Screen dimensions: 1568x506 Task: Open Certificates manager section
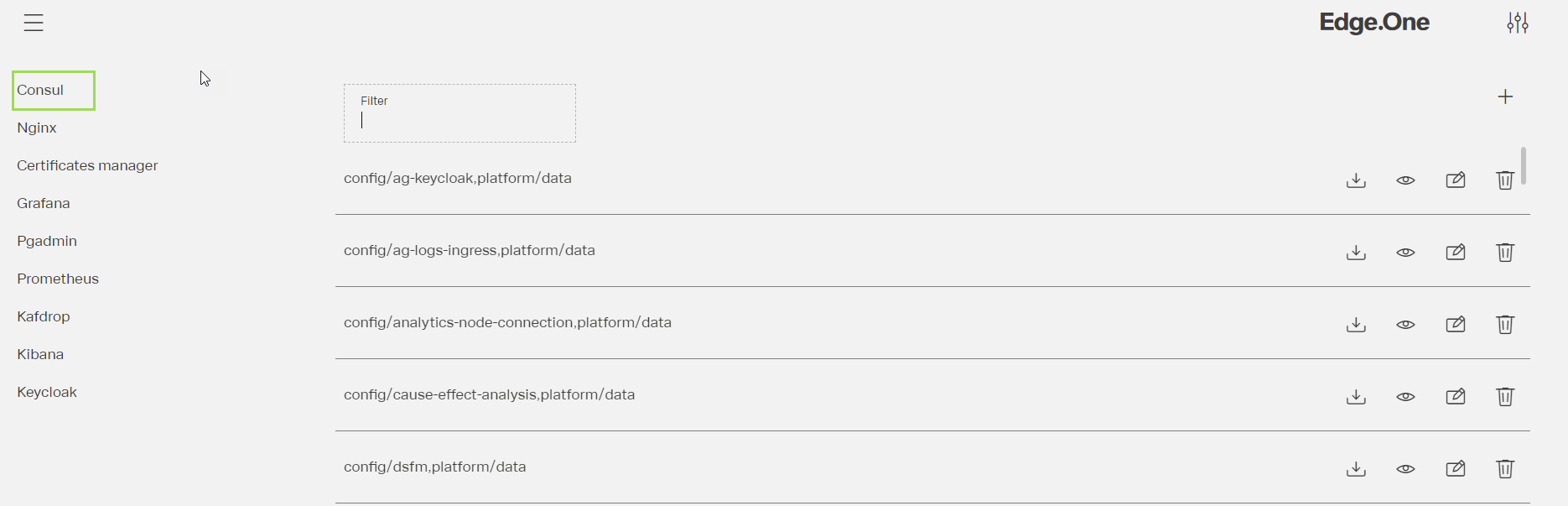87,166
